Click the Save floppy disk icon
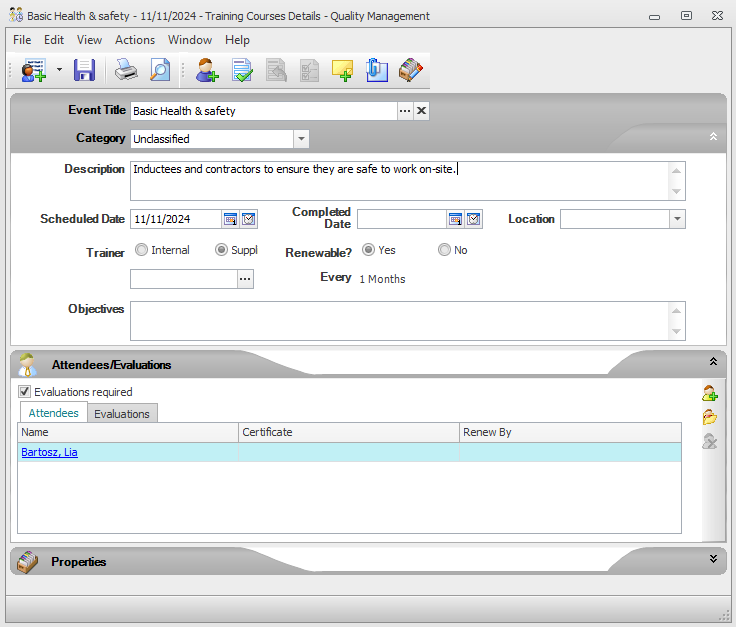736x627 pixels. [84, 70]
